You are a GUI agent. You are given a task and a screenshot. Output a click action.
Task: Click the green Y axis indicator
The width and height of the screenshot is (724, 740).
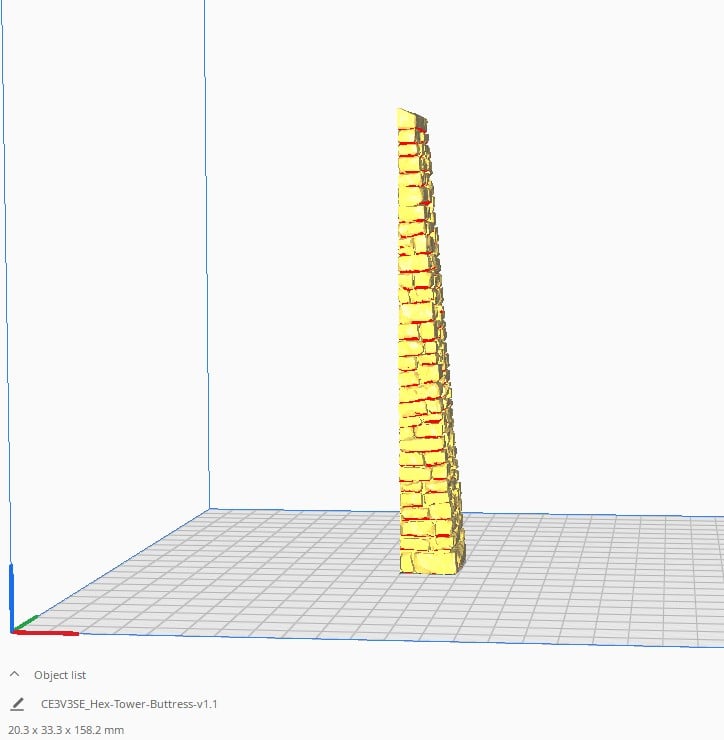(x=26, y=623)
